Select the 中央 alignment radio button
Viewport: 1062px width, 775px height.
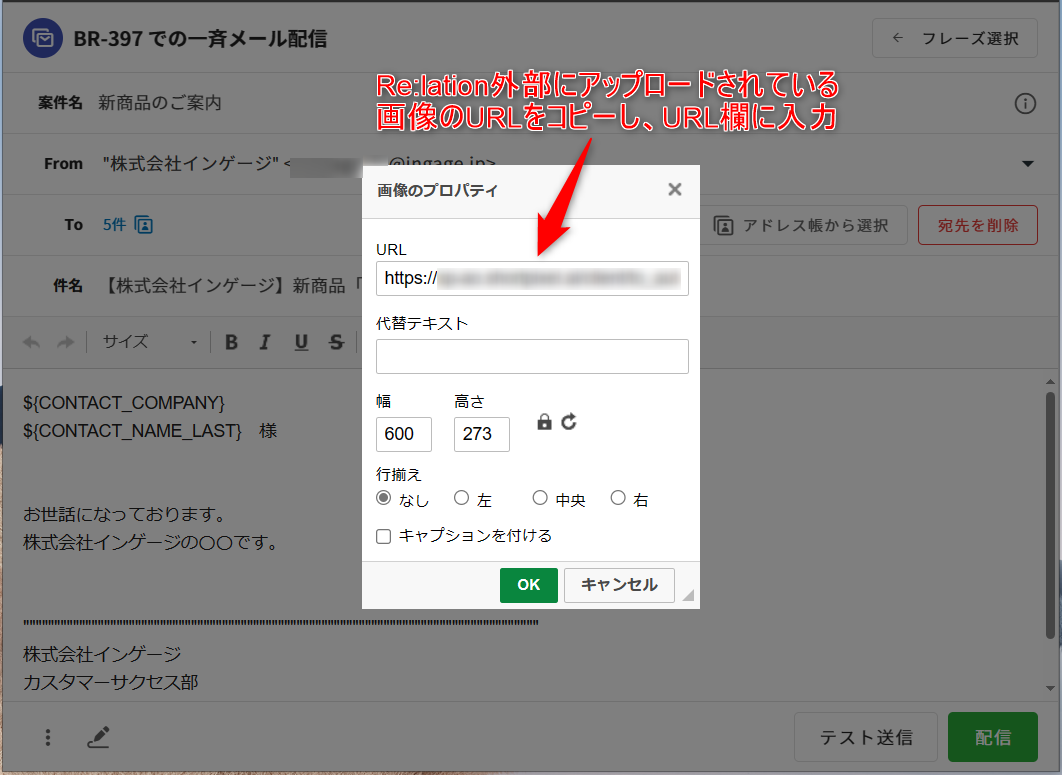540,498
